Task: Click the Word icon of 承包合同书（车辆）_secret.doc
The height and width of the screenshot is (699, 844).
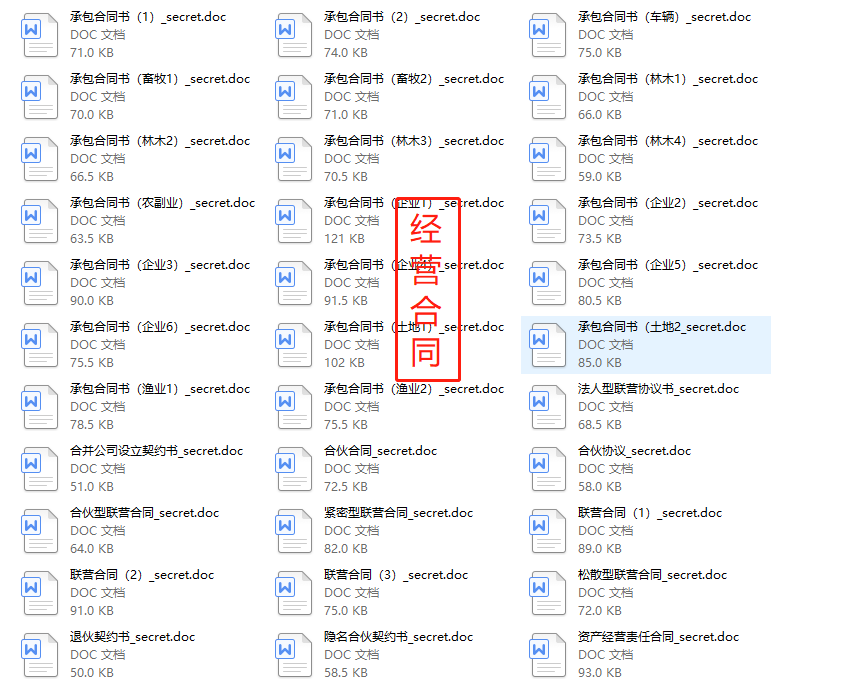Action: coord(547,35)
